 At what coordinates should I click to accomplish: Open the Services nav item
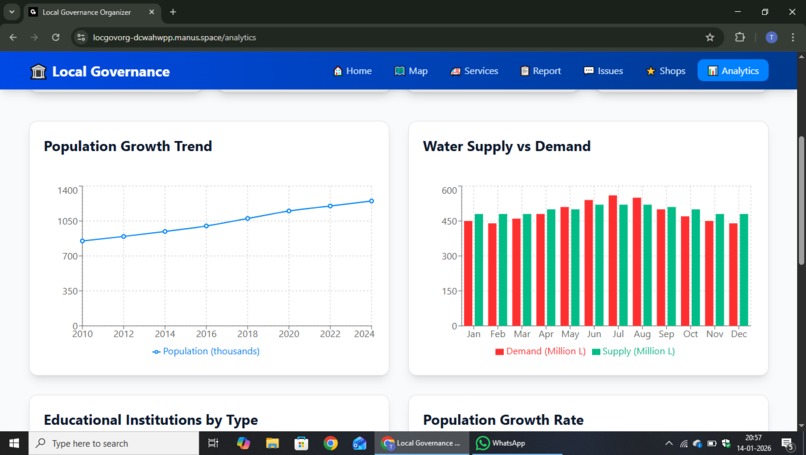(474, 71)
